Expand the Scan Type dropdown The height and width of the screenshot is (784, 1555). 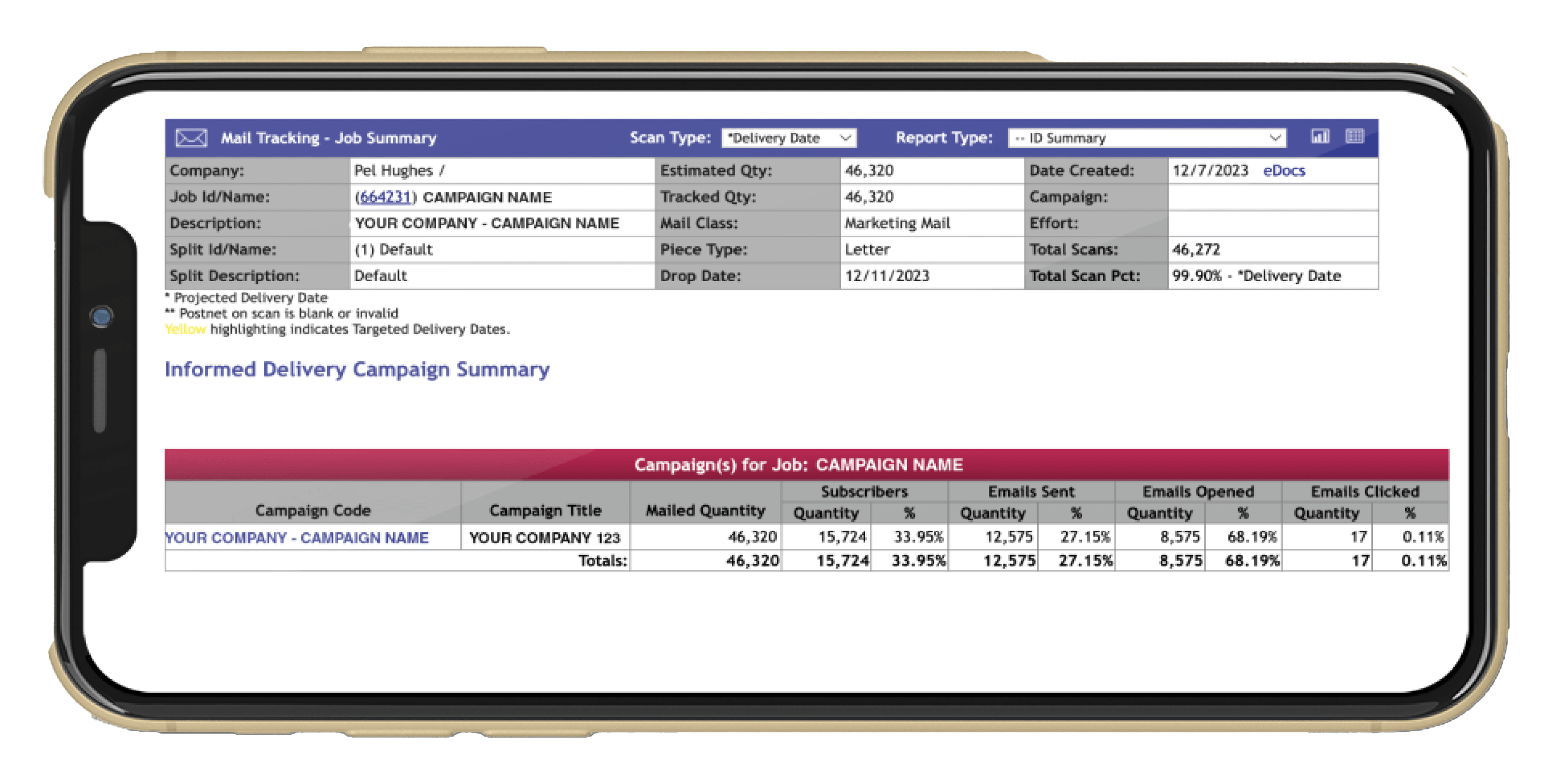pos(788,138)
